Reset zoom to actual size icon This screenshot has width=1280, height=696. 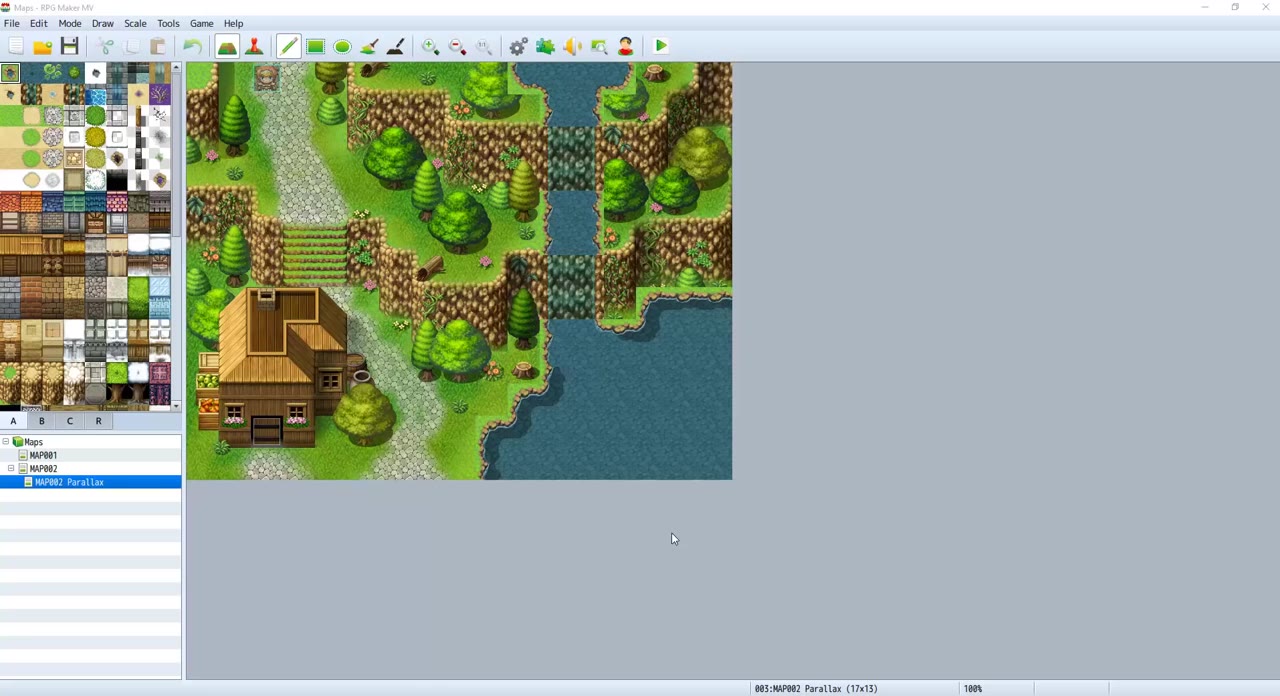[483, 46]
